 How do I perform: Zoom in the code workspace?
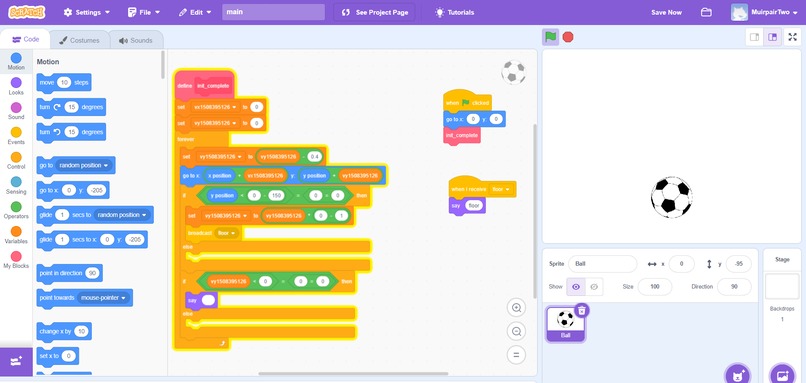[x=516, y=308]
